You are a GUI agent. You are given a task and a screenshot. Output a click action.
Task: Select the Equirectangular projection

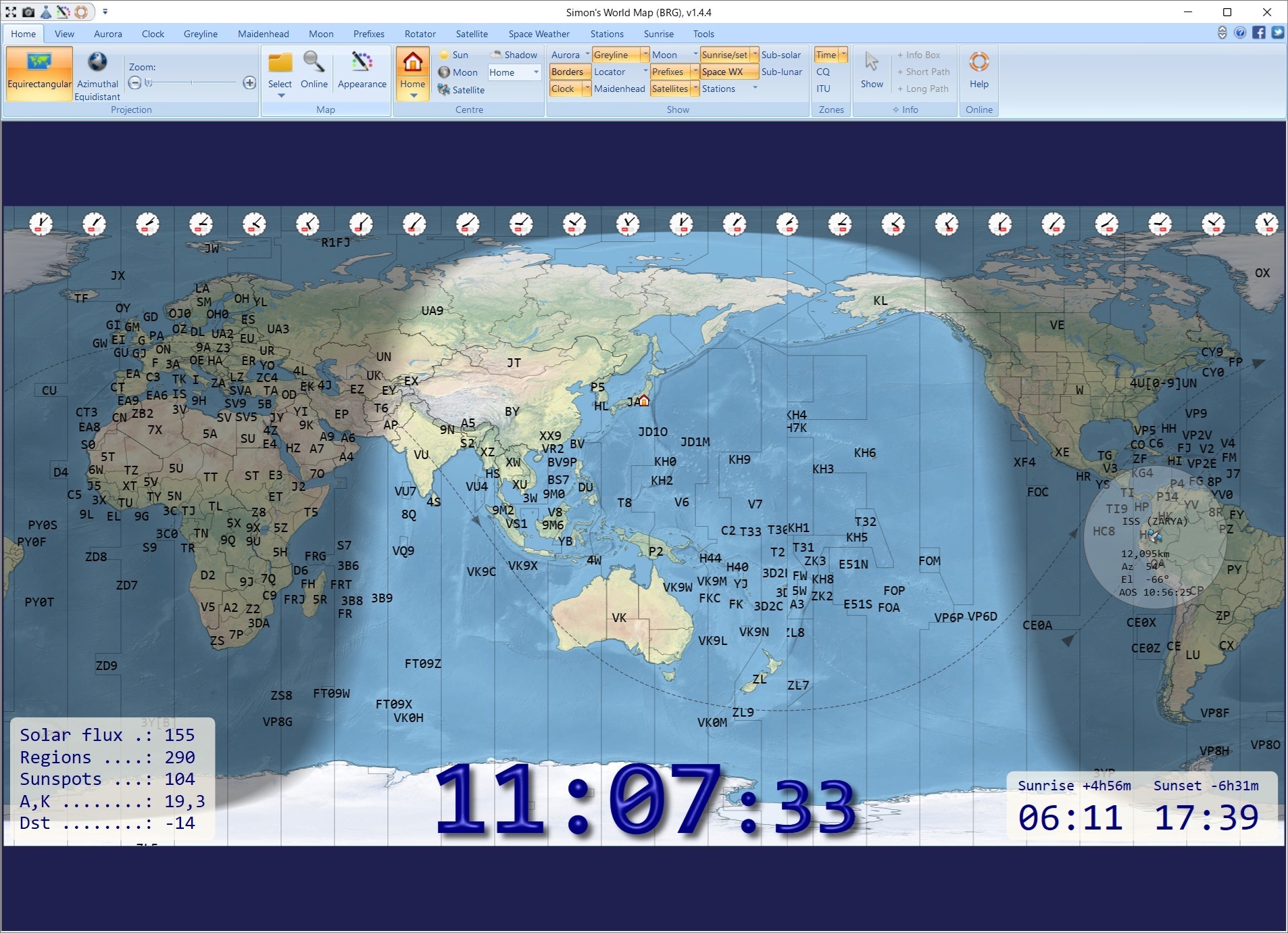39,72
